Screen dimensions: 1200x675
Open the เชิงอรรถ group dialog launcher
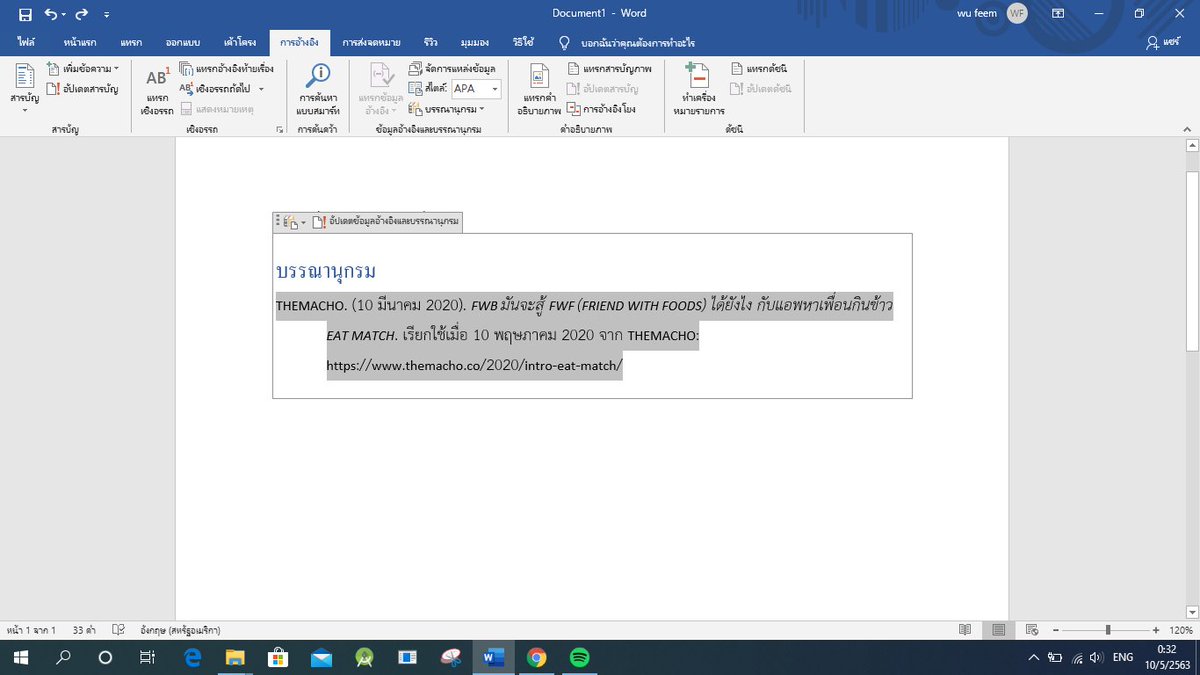tap(280, 130)
